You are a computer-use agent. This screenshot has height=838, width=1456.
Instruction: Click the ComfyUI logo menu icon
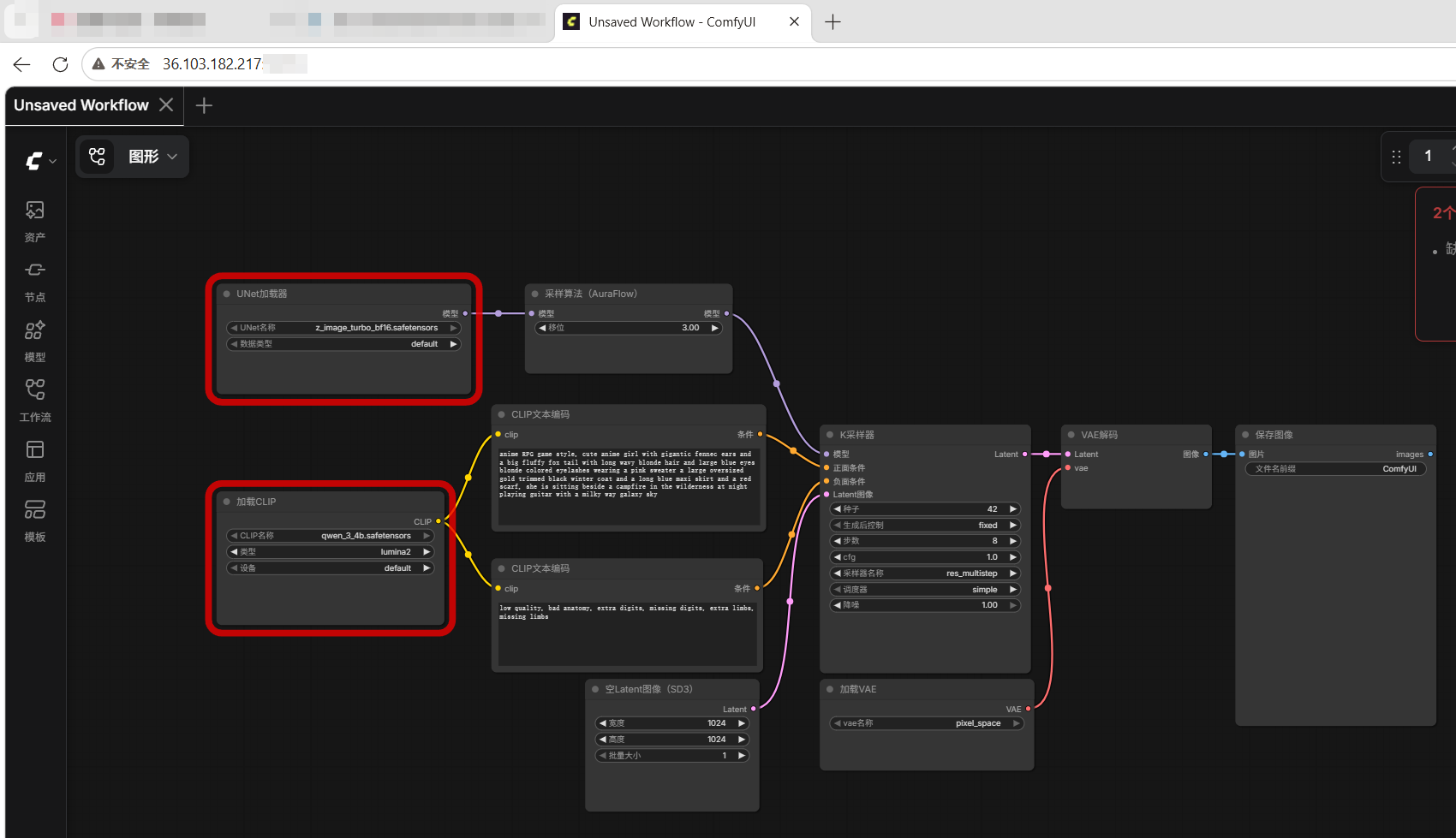(39, 160)
